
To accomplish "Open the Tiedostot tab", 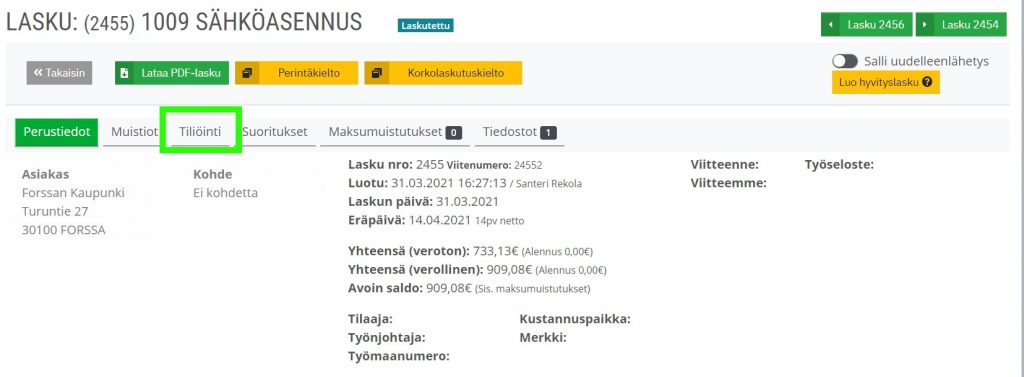I will pos(519,131).
